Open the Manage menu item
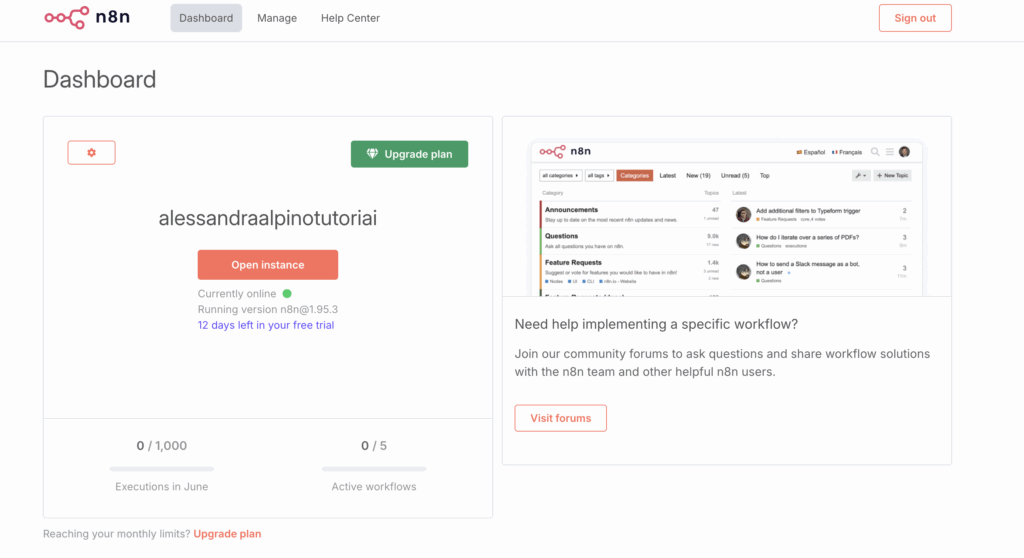Screen dimensions: 1024x558 point(277,18)
